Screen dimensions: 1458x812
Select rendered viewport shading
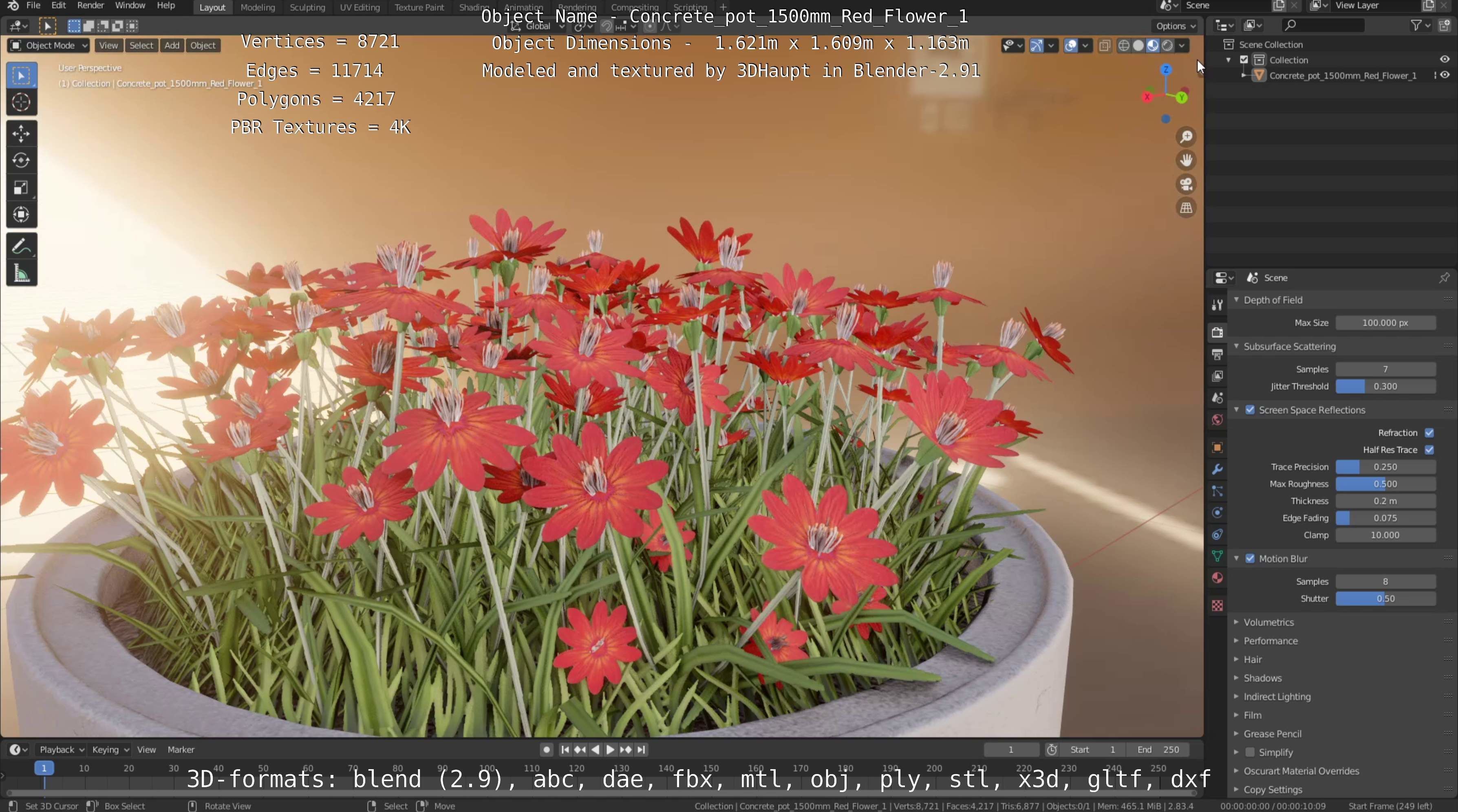(1167, 46)
